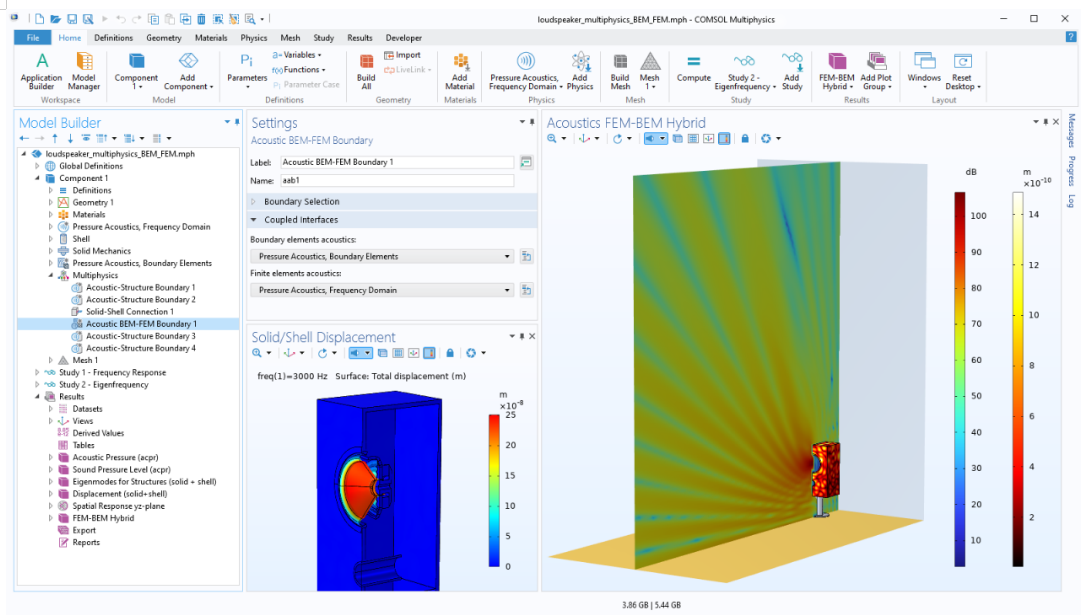1081x615 pixels.
Task: Go to source of Finite elements acoustics interface
Action: (x=526, y=290)
